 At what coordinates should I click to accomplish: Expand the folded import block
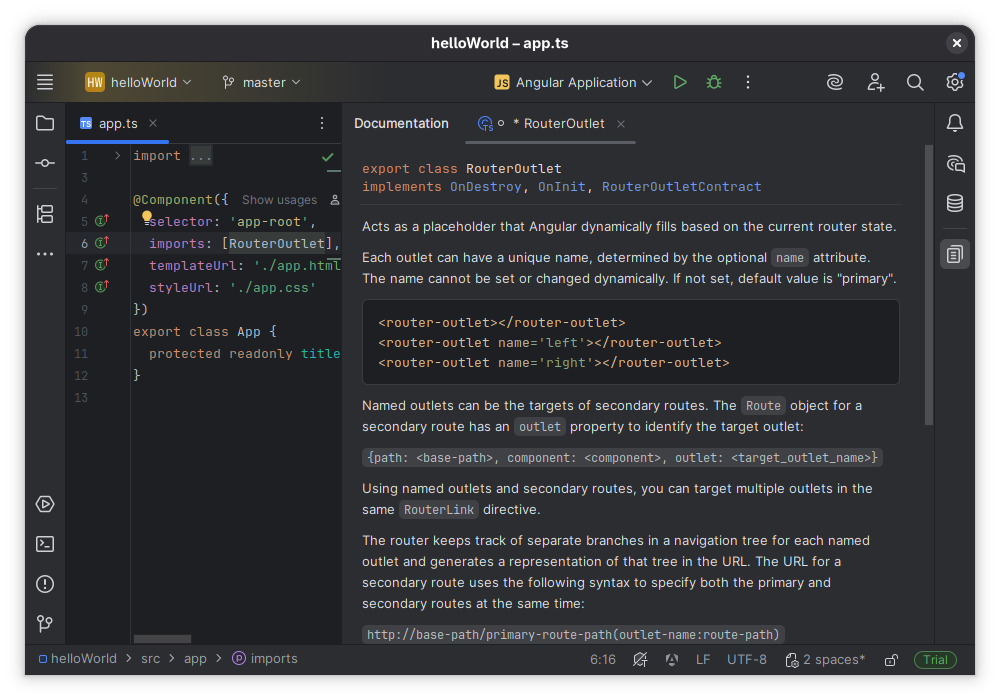[x=118, y=156]
